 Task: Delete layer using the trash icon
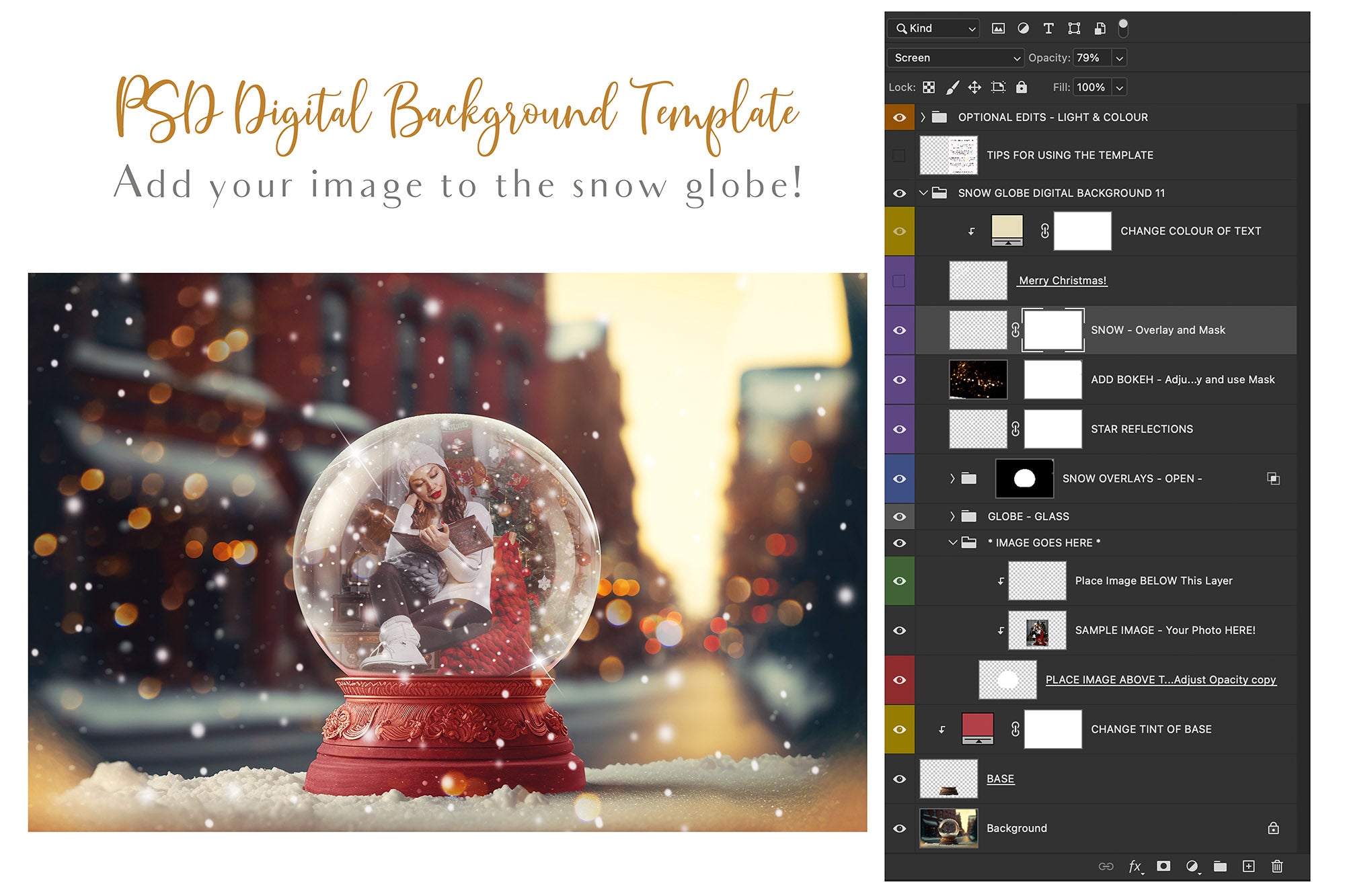point(1277,866)
